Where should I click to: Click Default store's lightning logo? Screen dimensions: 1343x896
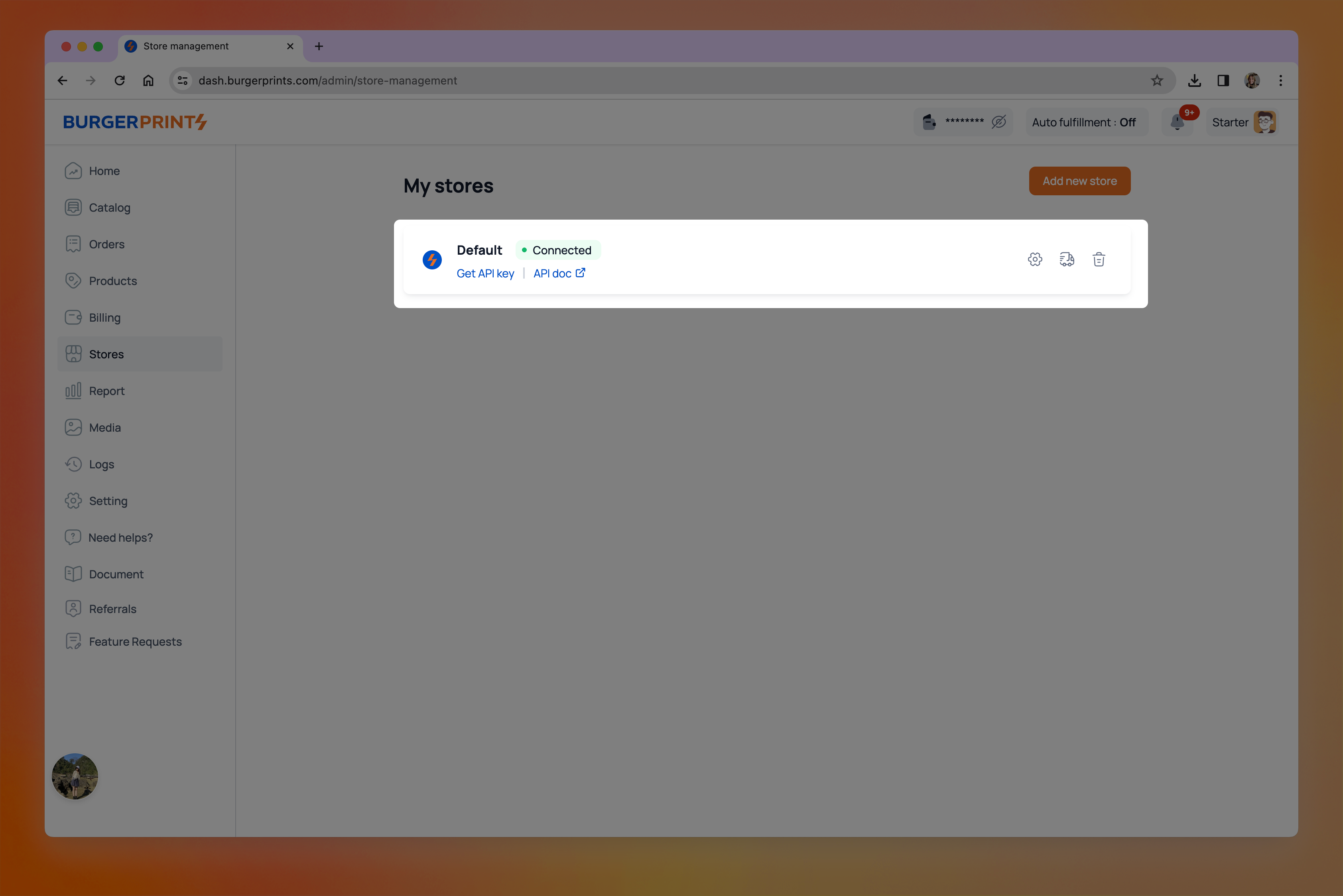tap(432, 259)
